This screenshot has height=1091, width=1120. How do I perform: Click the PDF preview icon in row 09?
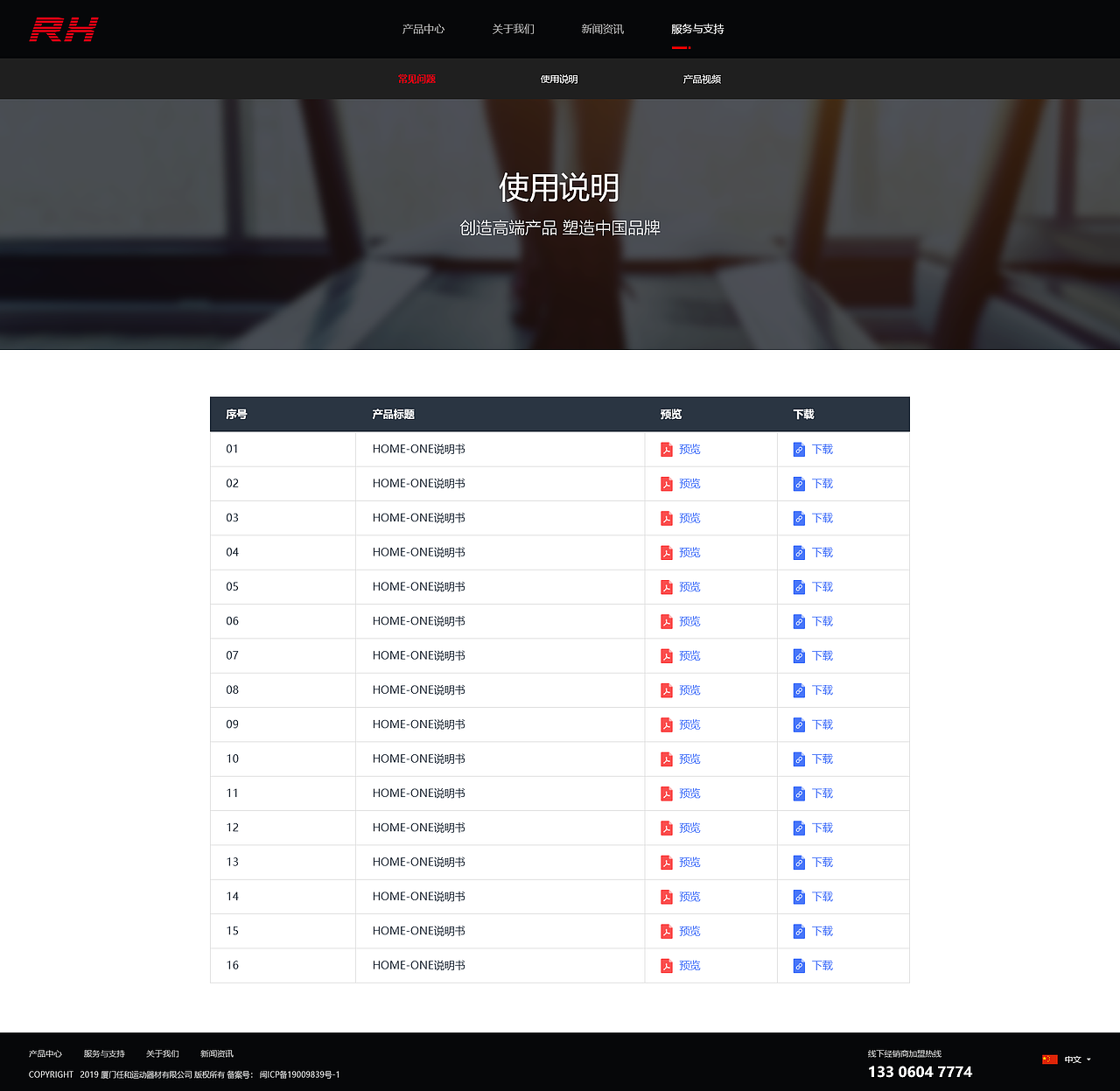click(667, 724)
